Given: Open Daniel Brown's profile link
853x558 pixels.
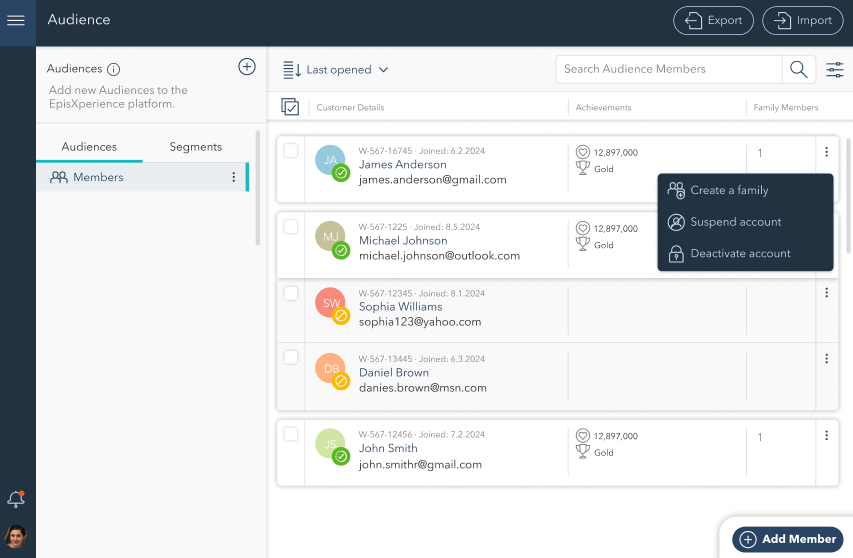Looking at the screenshot, I should pos(394,373).
